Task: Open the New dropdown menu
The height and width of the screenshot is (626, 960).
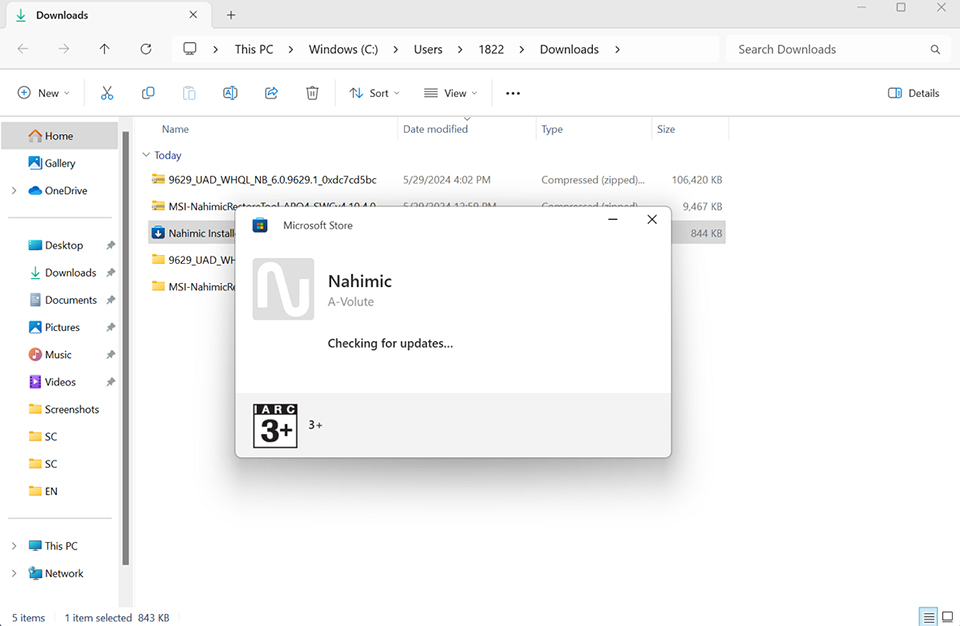Action: [43, 93]
